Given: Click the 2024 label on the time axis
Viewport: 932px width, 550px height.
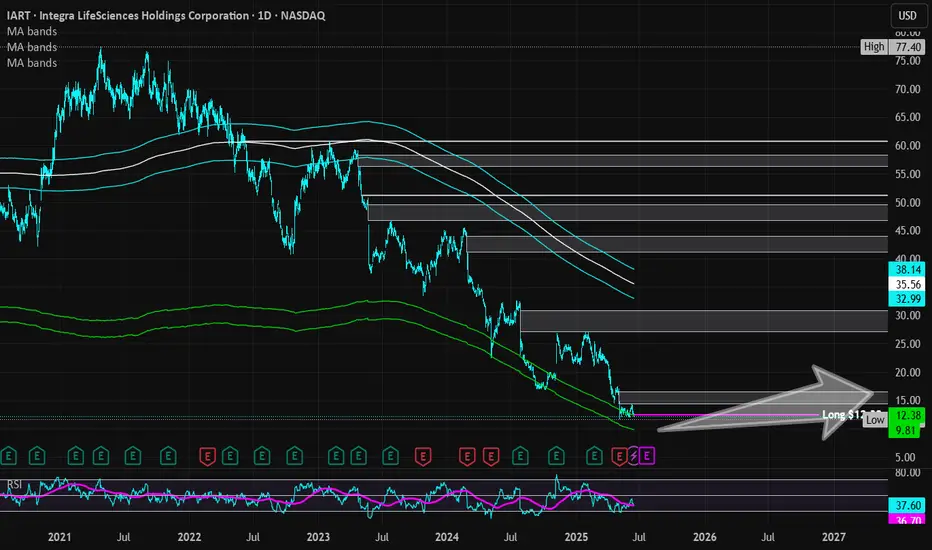Looking at the screenshot, I should pos(447,537).
